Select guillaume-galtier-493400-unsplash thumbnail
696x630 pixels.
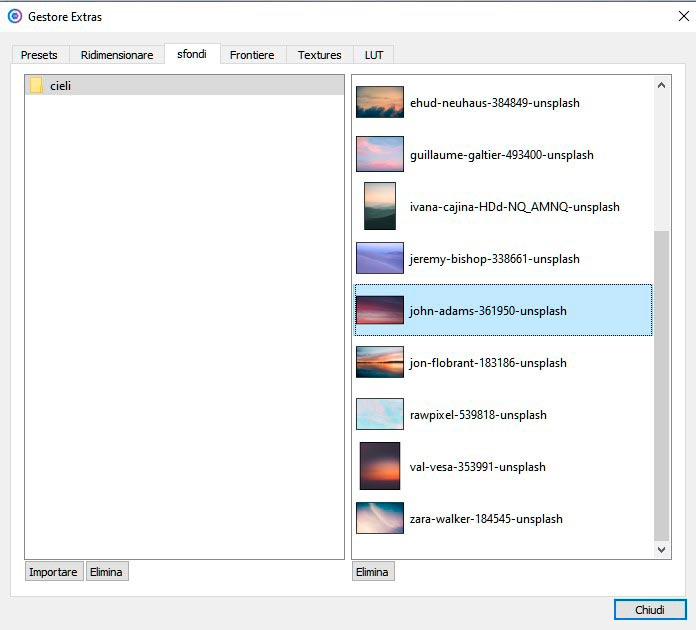pos(380,154)
